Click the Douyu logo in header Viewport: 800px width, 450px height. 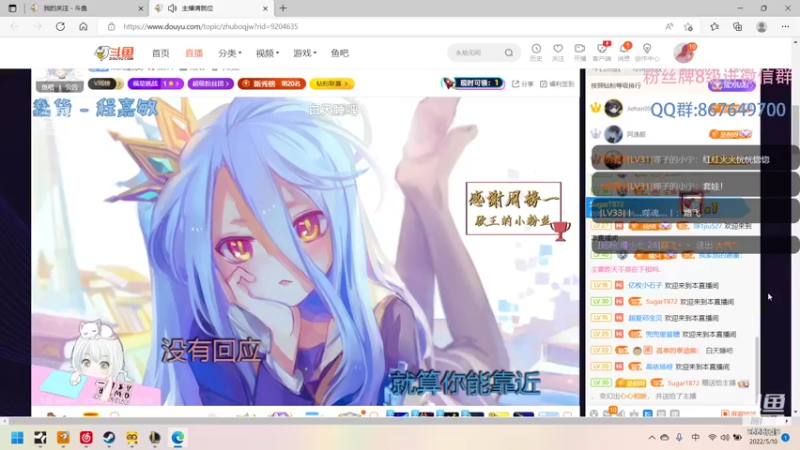[x=114, y=53]
